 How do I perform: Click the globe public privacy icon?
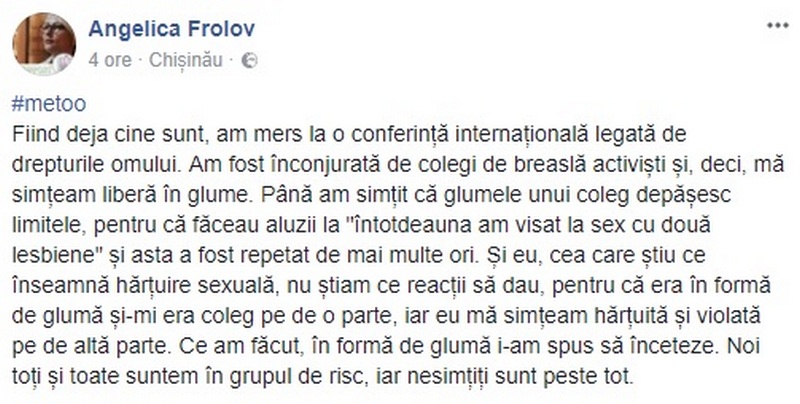tap(249, 61)
